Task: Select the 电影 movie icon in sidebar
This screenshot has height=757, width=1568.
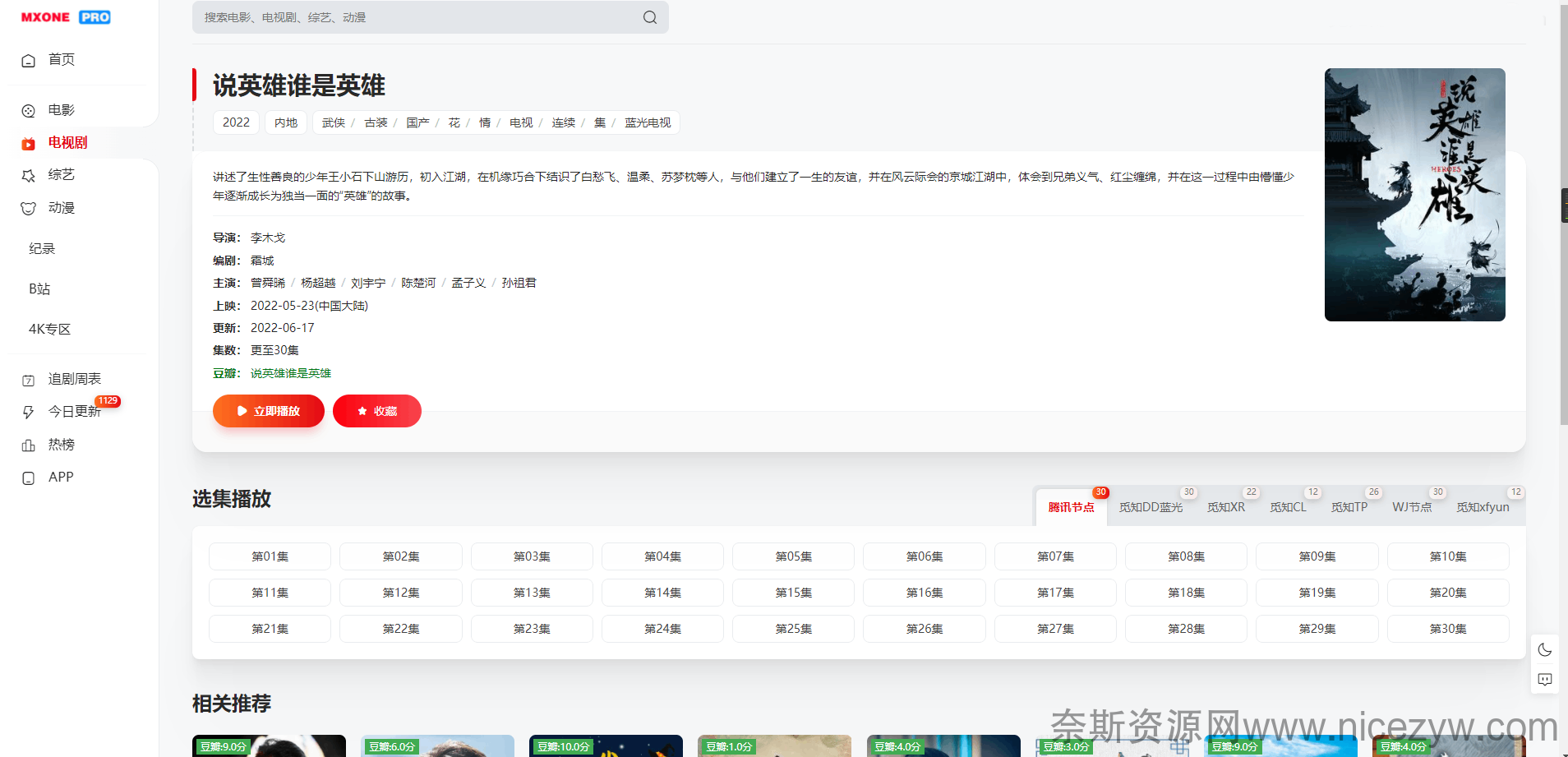Action: click(x=29, y=111)
